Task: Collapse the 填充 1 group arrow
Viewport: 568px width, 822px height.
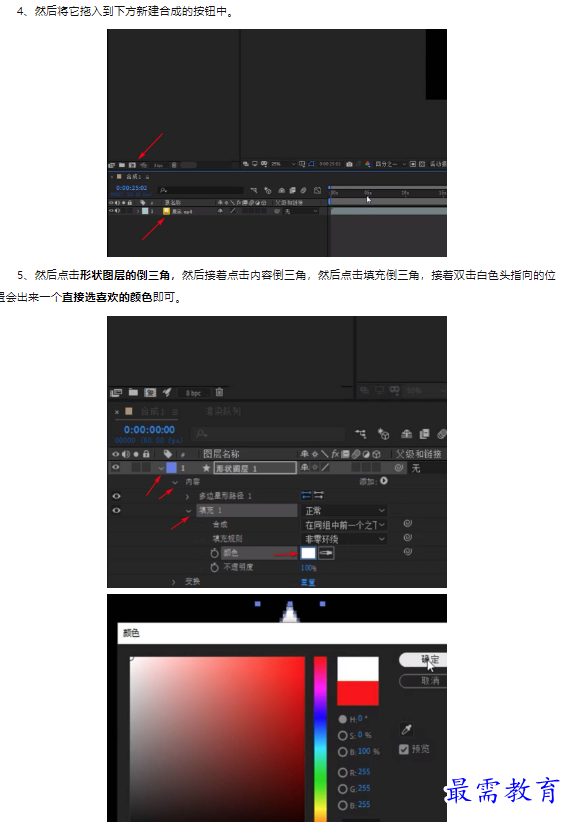Action: coord(188,511)
